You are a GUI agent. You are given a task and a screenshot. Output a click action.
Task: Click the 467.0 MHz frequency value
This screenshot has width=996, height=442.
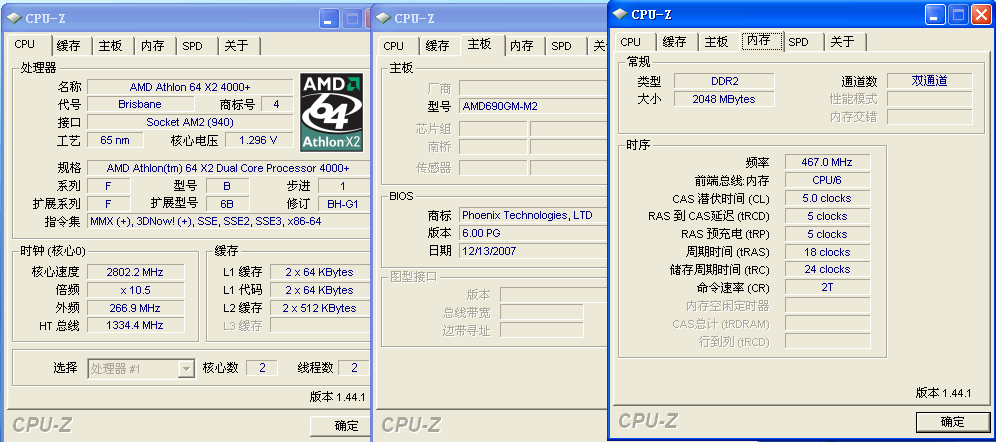point(827,162)
